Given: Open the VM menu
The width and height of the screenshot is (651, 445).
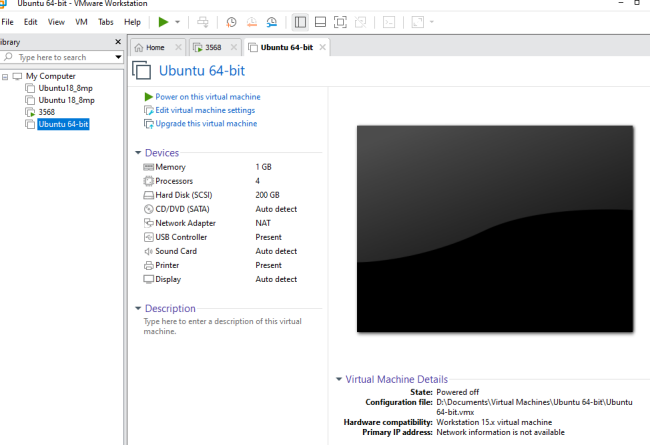Looking at the screenshot, I should point(82,21).
